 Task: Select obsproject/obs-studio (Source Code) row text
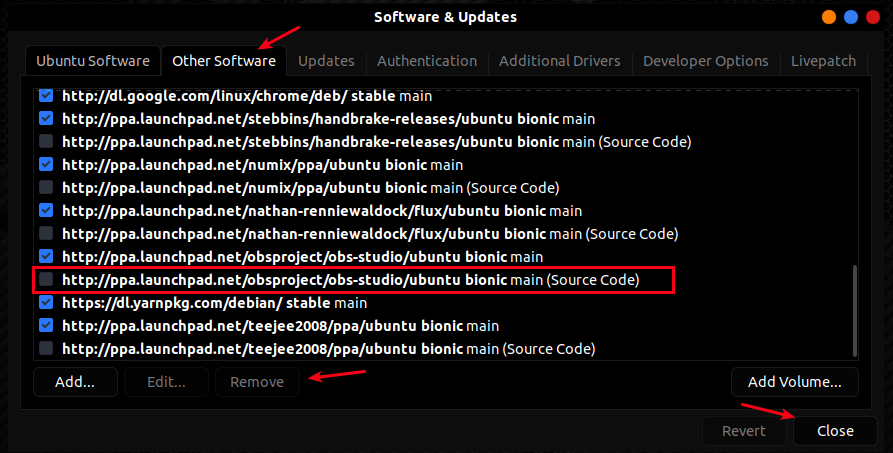351,280
